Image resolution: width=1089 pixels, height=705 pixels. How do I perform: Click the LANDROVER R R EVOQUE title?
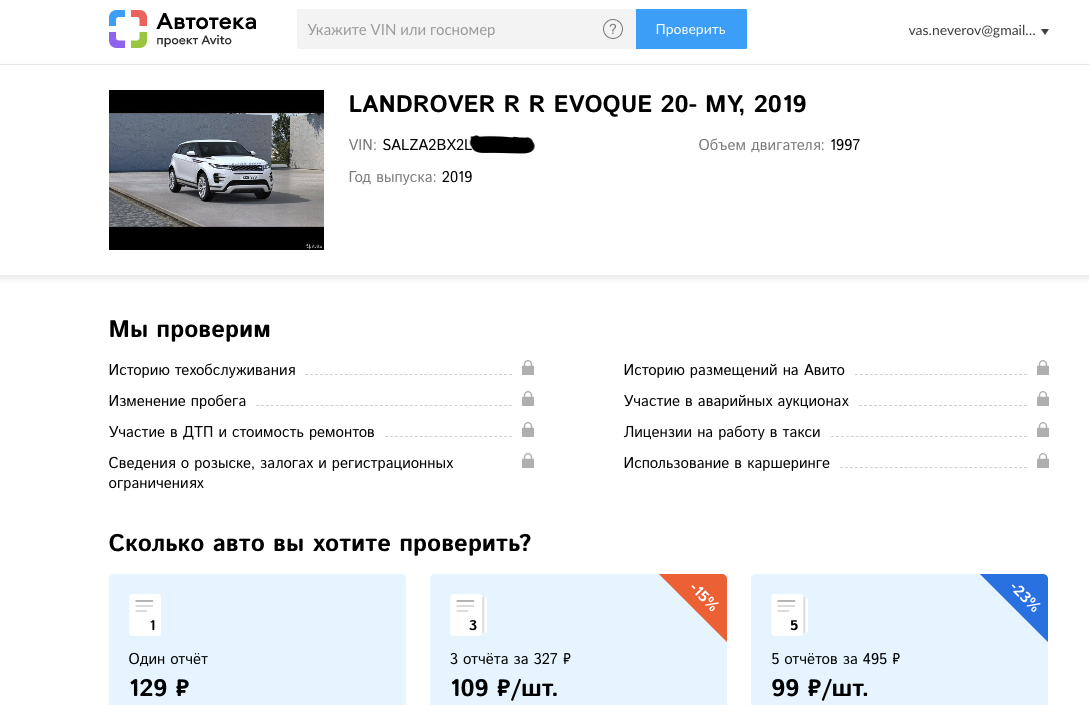(x=577, y=104)
